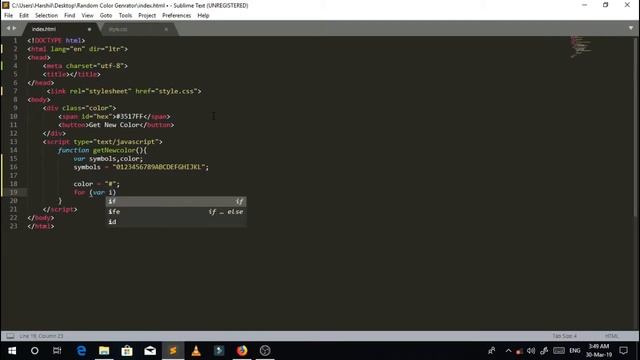Click the unsaved dot on index.html tab
This screenshot has height=360, width=640.
click(89, 29)
